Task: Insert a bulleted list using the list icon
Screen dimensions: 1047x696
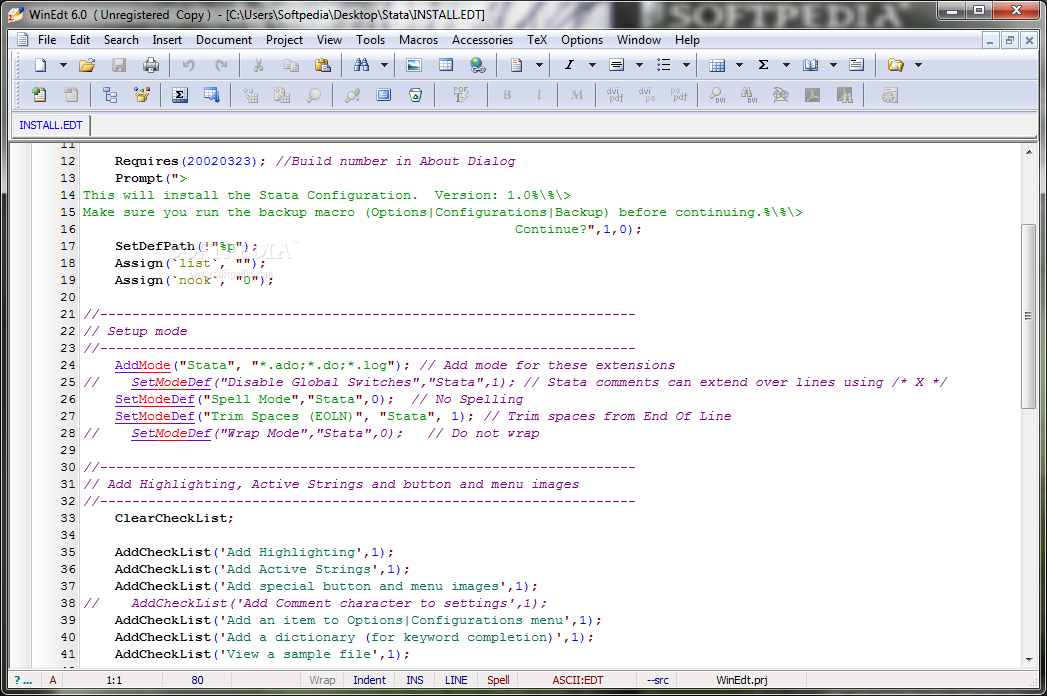Action: point(664,65)
